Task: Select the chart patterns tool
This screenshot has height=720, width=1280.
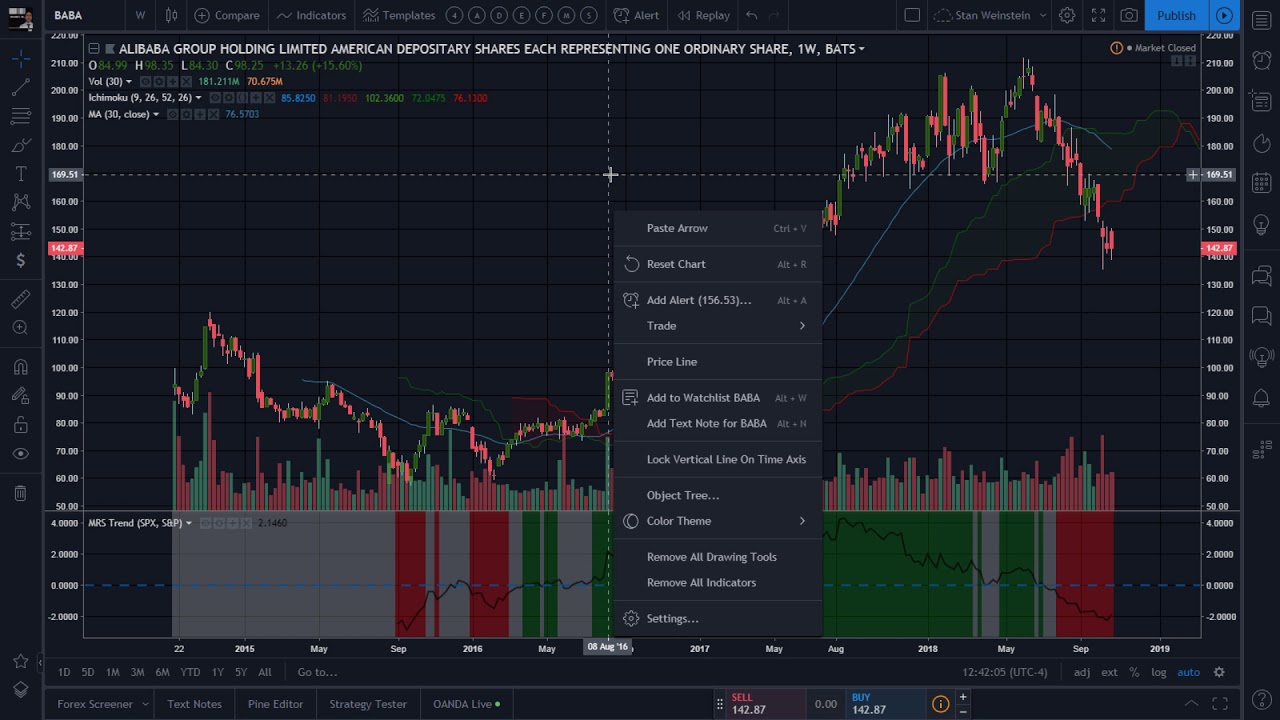Action: coord(20,203)
